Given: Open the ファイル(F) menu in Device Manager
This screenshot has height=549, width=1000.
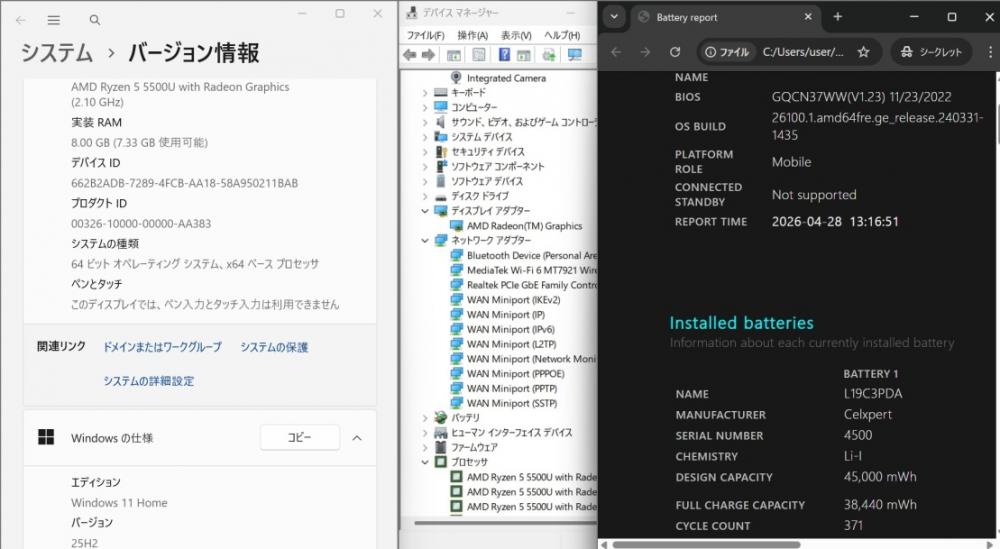Looking at the screenshot, I should 425,35.
